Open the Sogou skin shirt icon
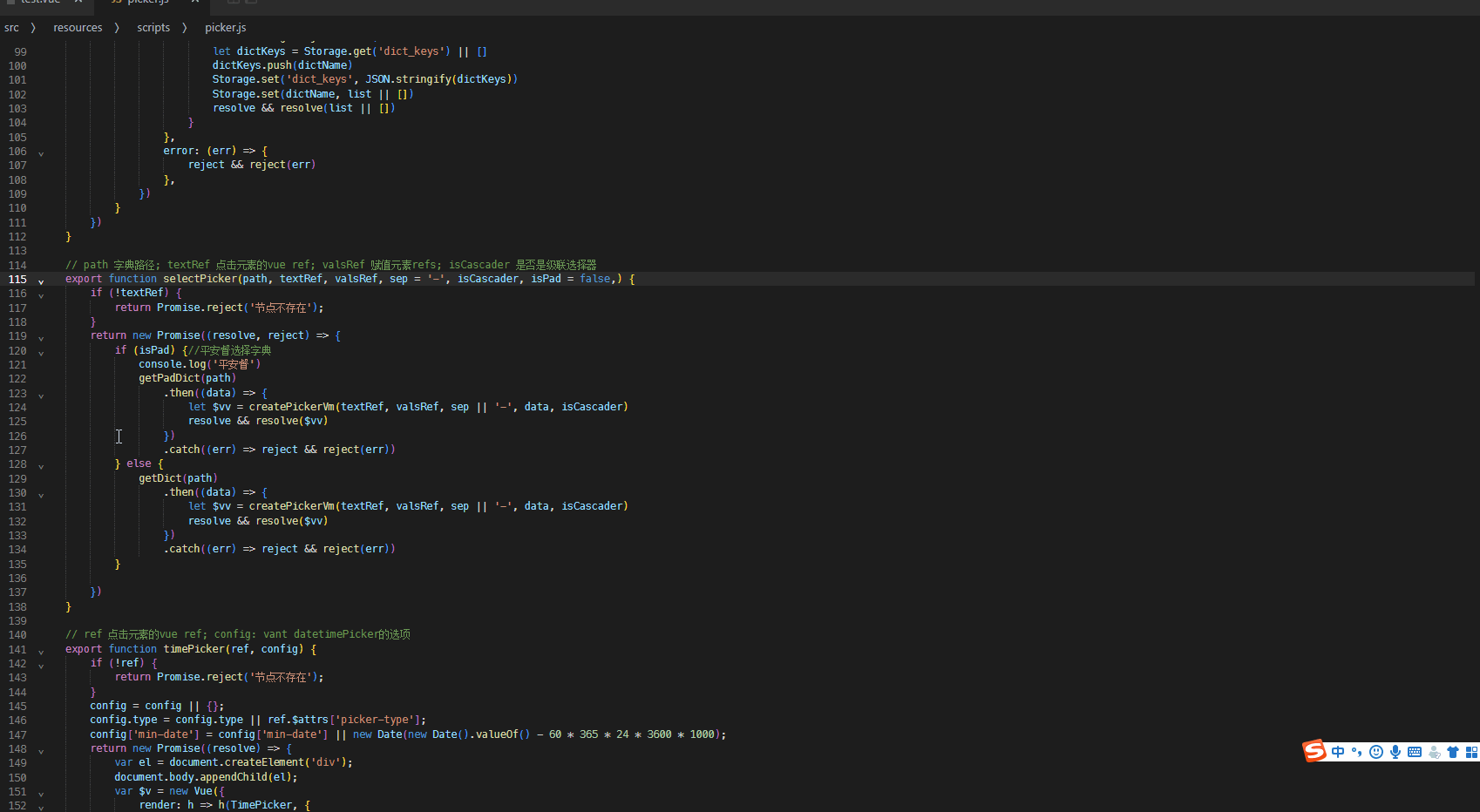1480x812 pixels. click(1453, 752)
